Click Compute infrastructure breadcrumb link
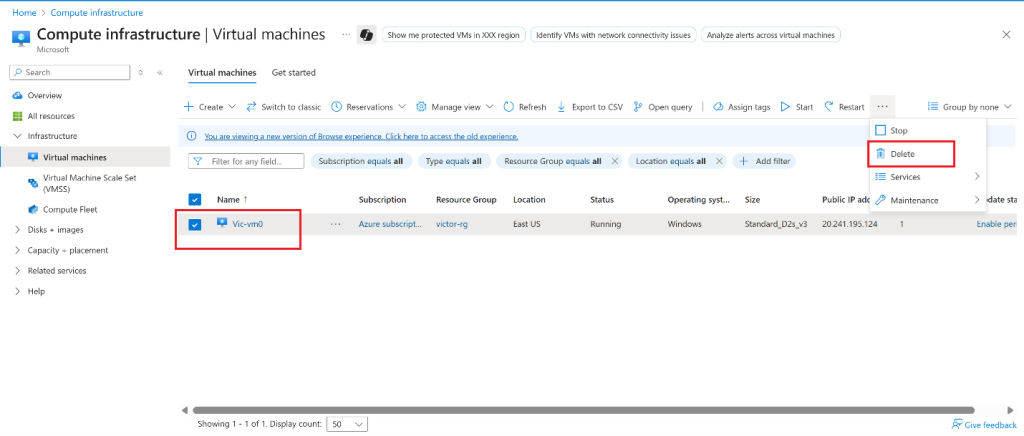The height and width of the screenshot is (436, 1024). (x=97, y=12)
